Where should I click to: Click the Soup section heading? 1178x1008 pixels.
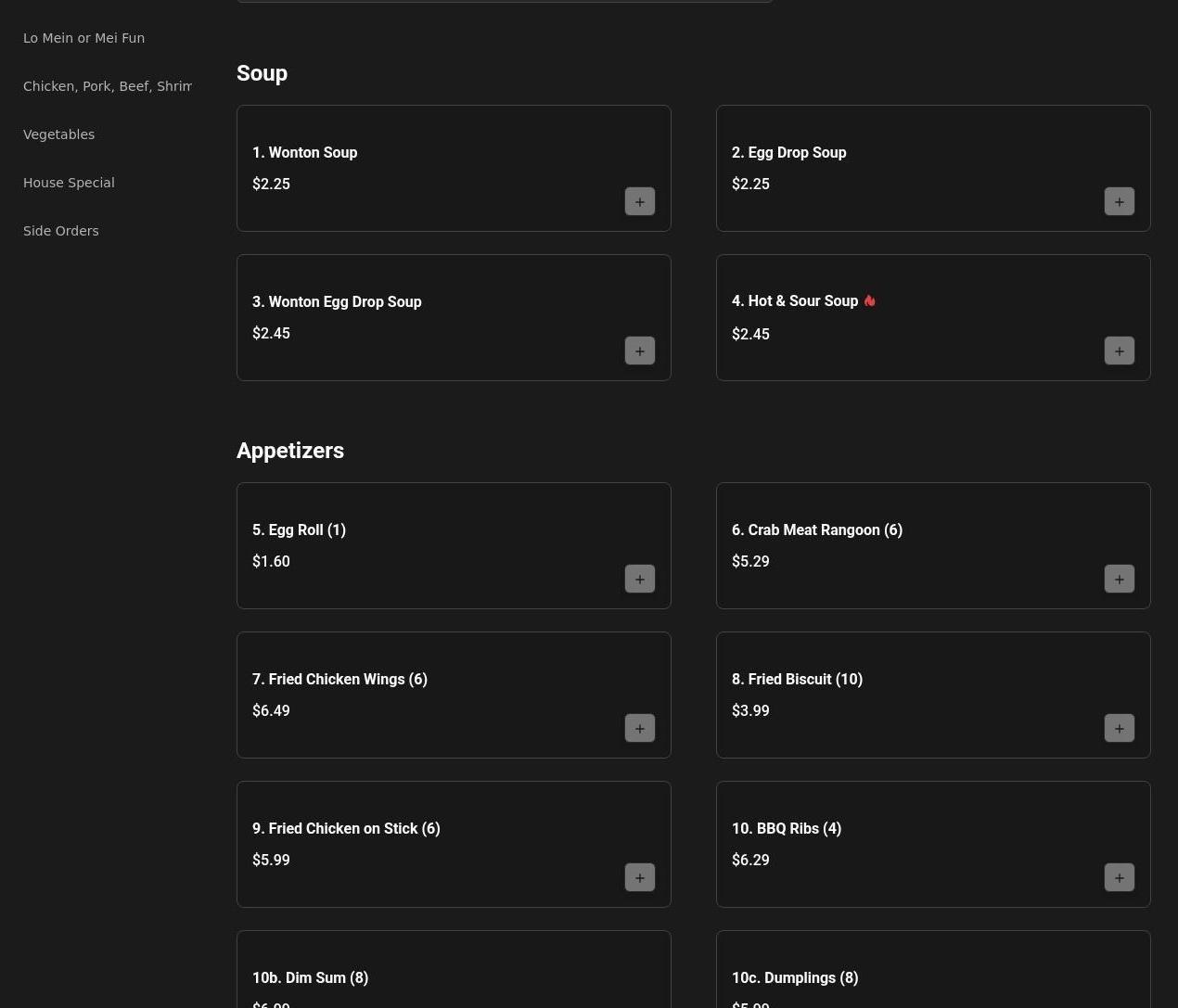[x=262, y=73]
